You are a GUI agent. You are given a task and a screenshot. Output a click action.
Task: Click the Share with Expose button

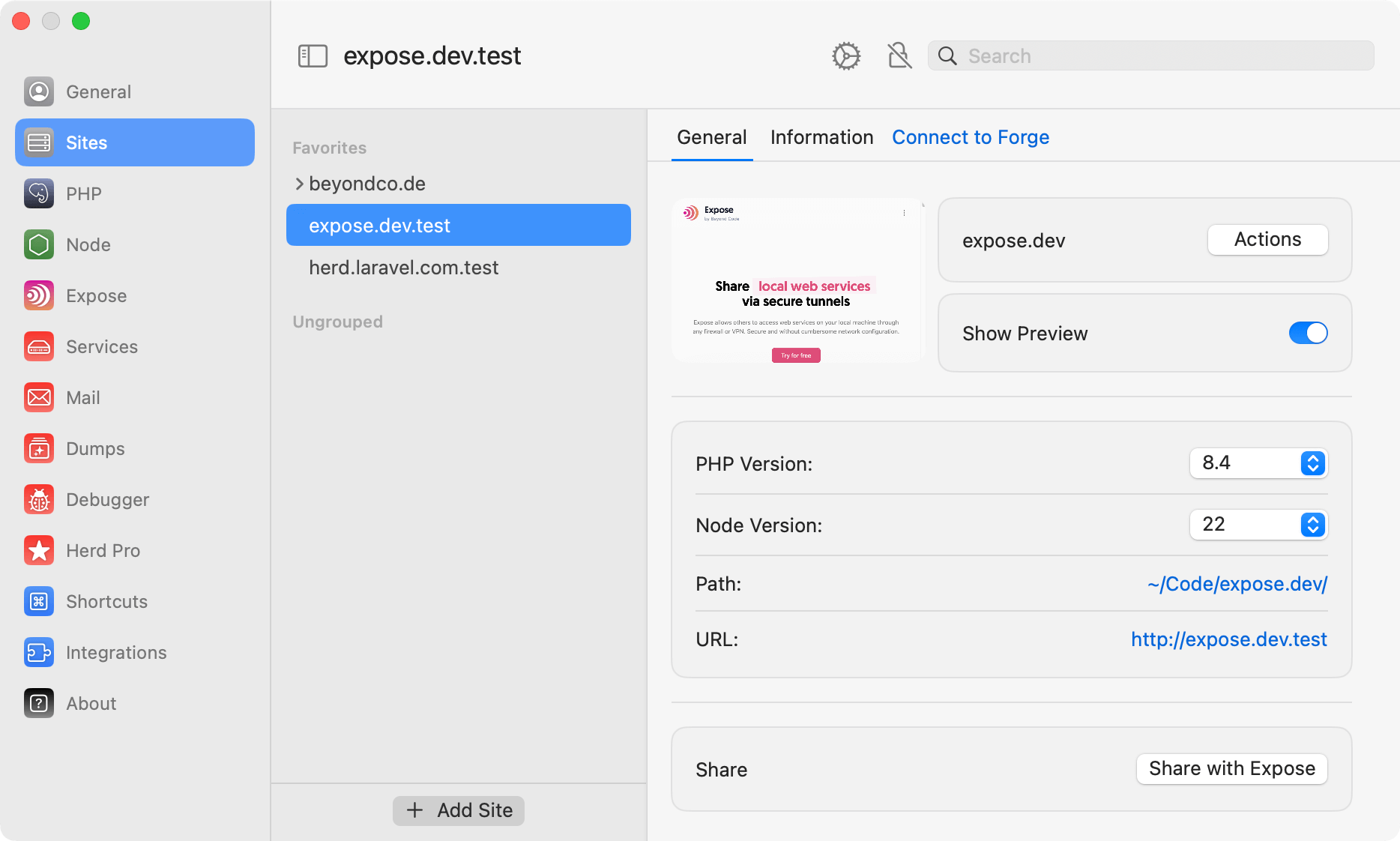coord(1231,769)
